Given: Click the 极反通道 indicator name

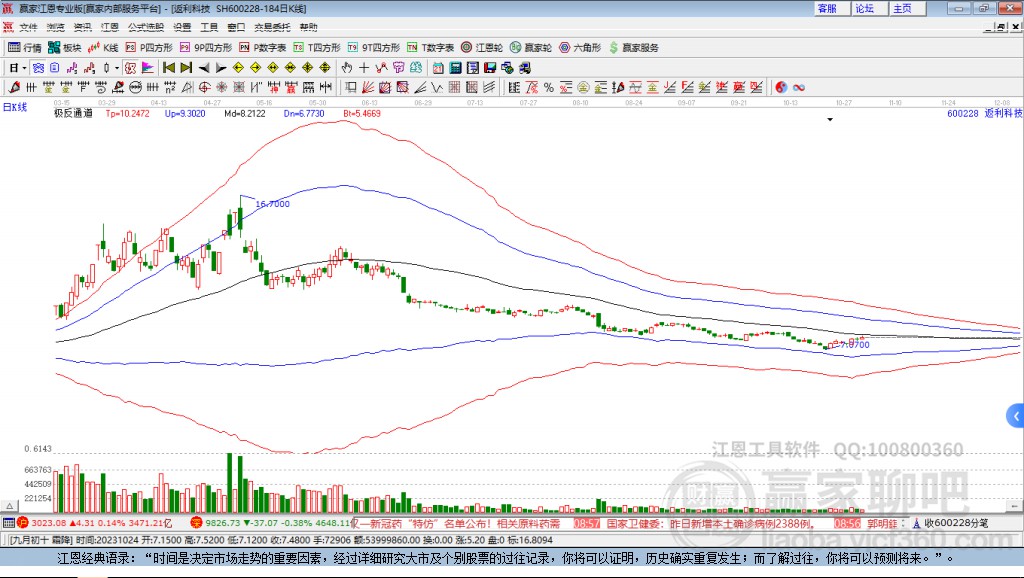Looking at the screenshot, I should click(73, 113).
